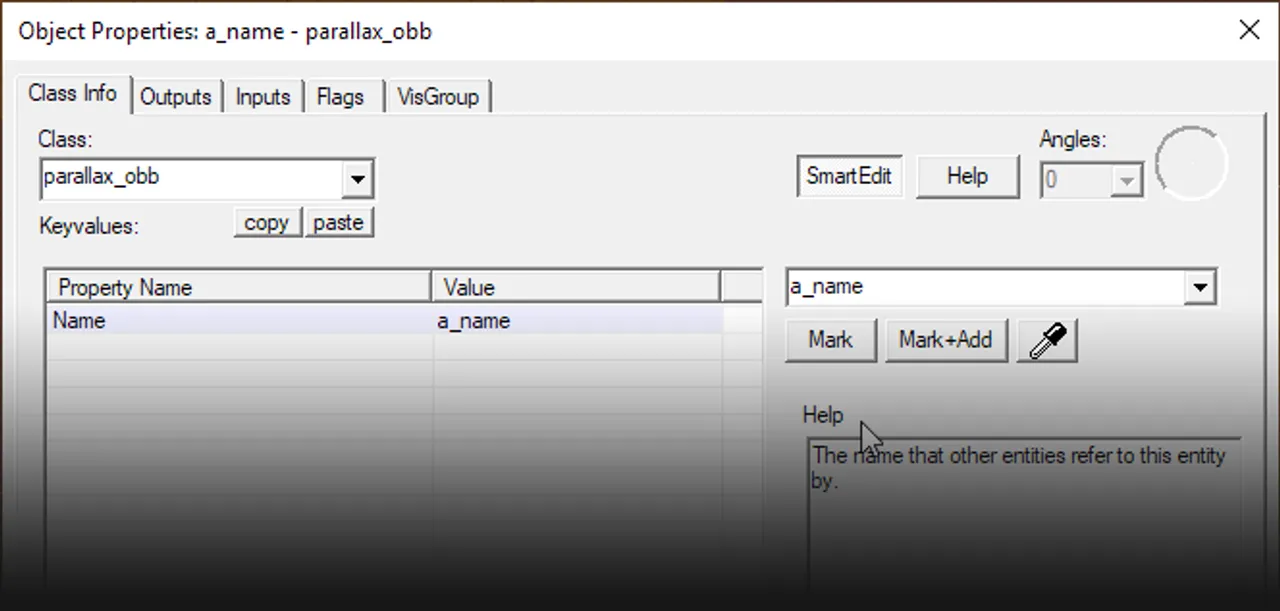Click the Mark+Add button

tap(945, 340)
